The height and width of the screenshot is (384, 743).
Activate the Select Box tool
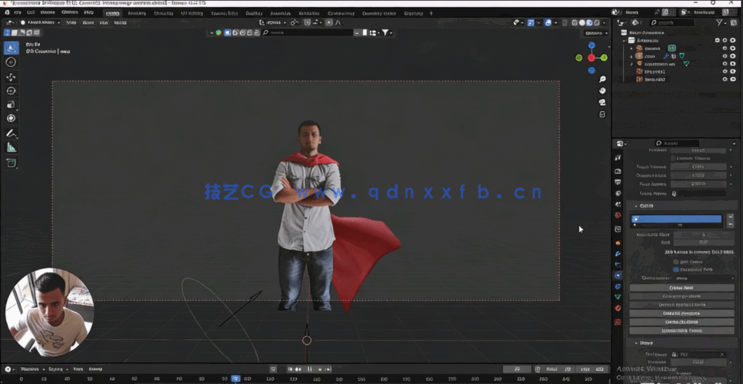pos(11,47)
